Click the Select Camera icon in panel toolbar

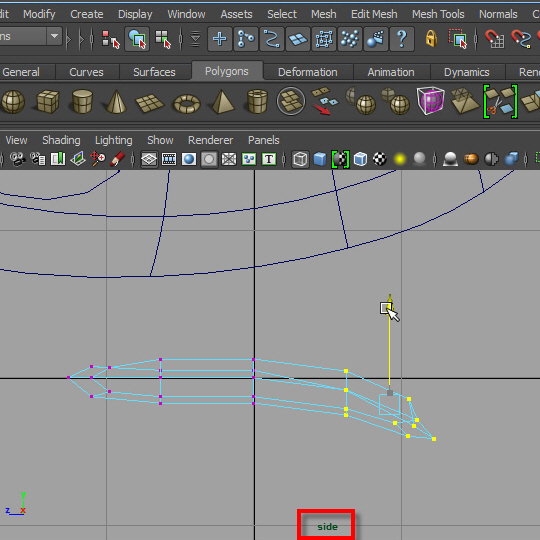17,159
